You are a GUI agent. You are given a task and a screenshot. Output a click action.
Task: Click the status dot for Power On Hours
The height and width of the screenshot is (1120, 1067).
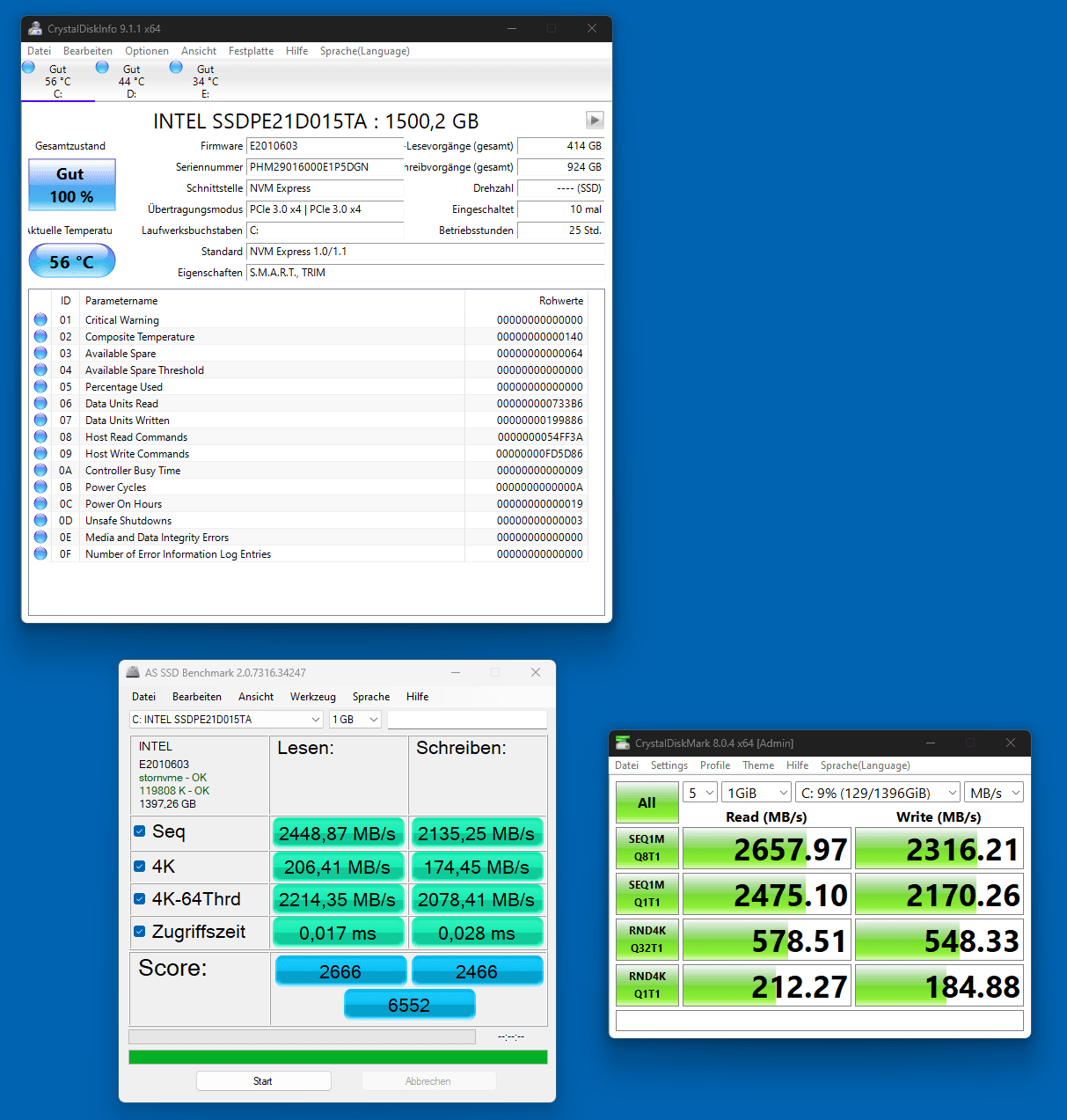click(40, 503)
